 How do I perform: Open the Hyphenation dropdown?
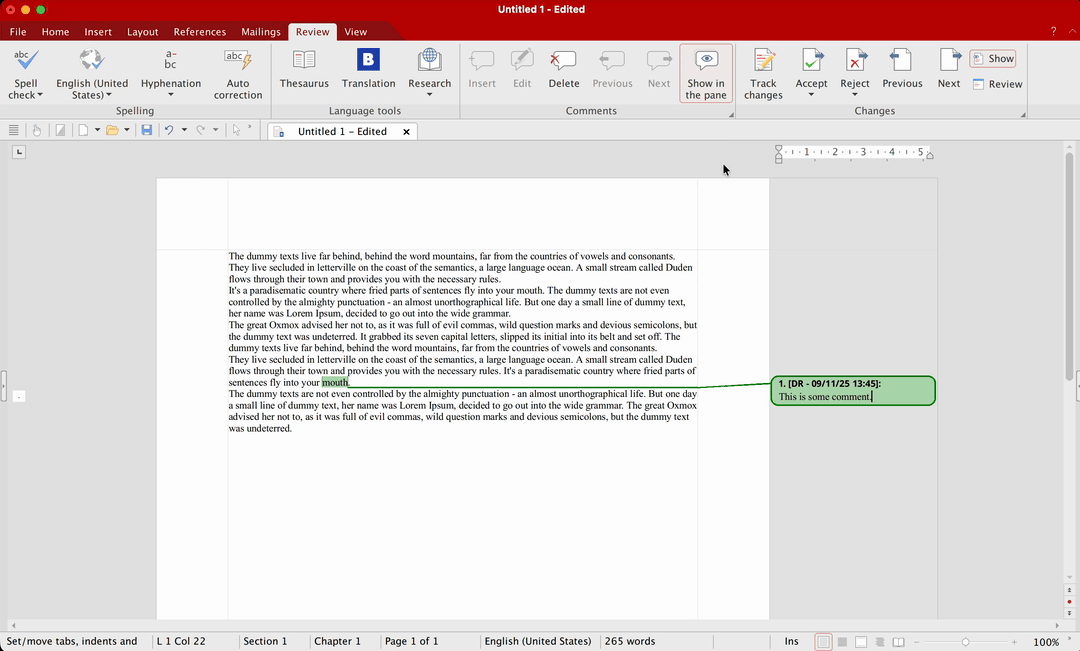pos(171,95)
